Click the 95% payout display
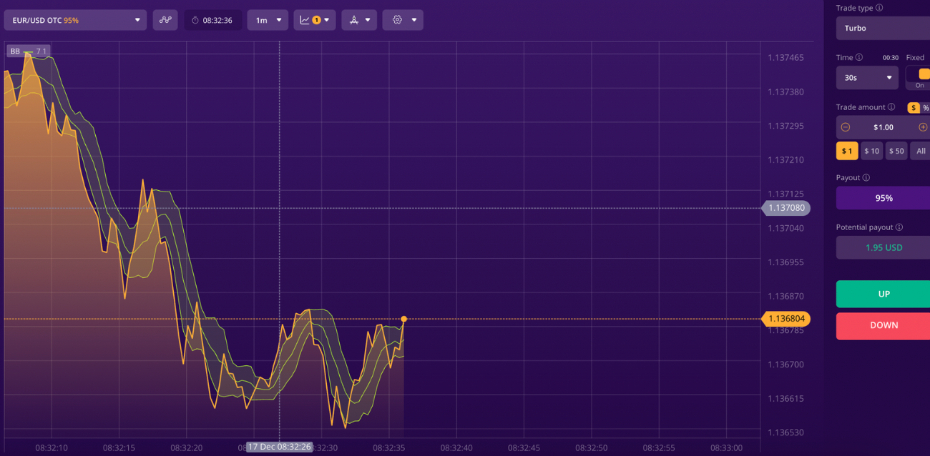 tap(883, 198)
